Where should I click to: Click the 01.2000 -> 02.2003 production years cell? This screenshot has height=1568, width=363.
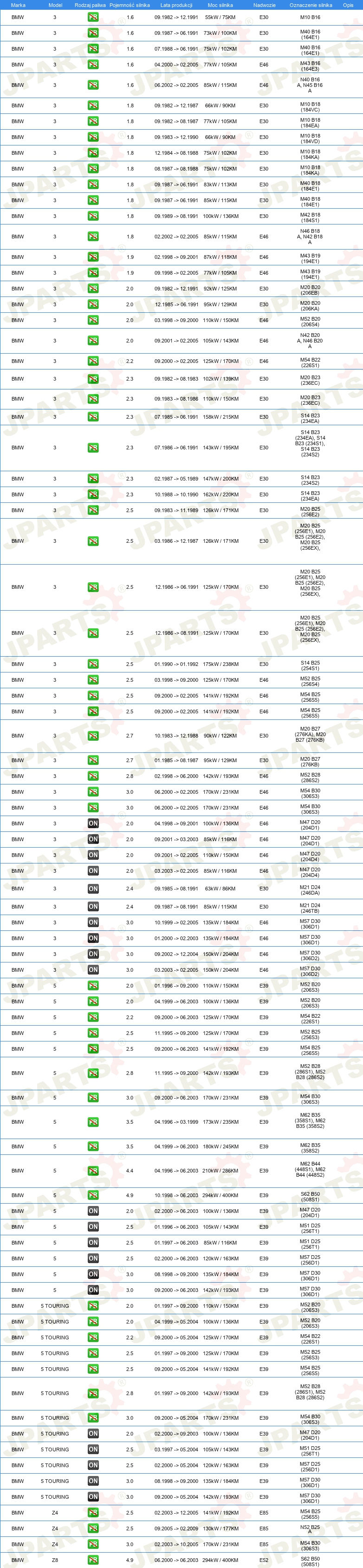(176, 939)
